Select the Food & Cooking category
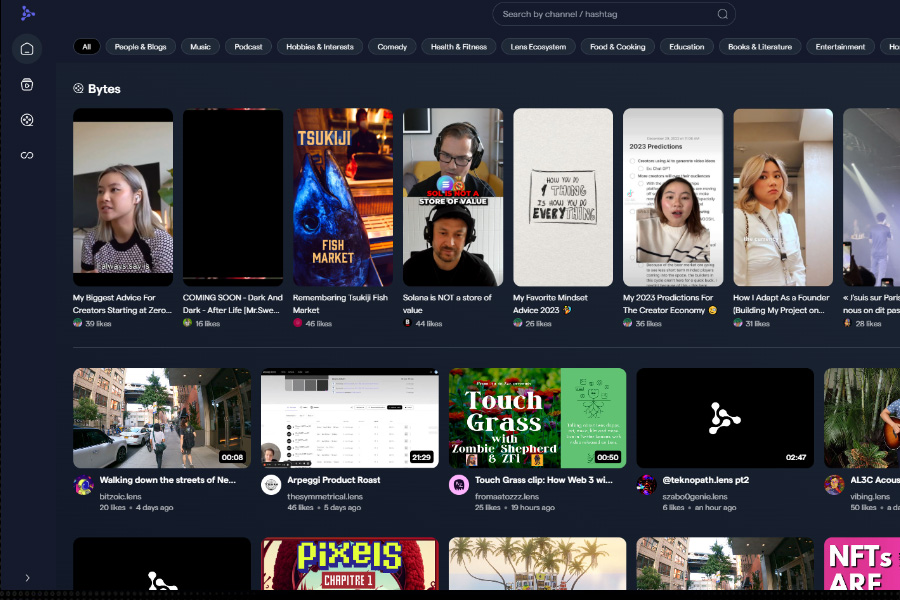Screen dimensions: 900x600 tap(618, 47)
